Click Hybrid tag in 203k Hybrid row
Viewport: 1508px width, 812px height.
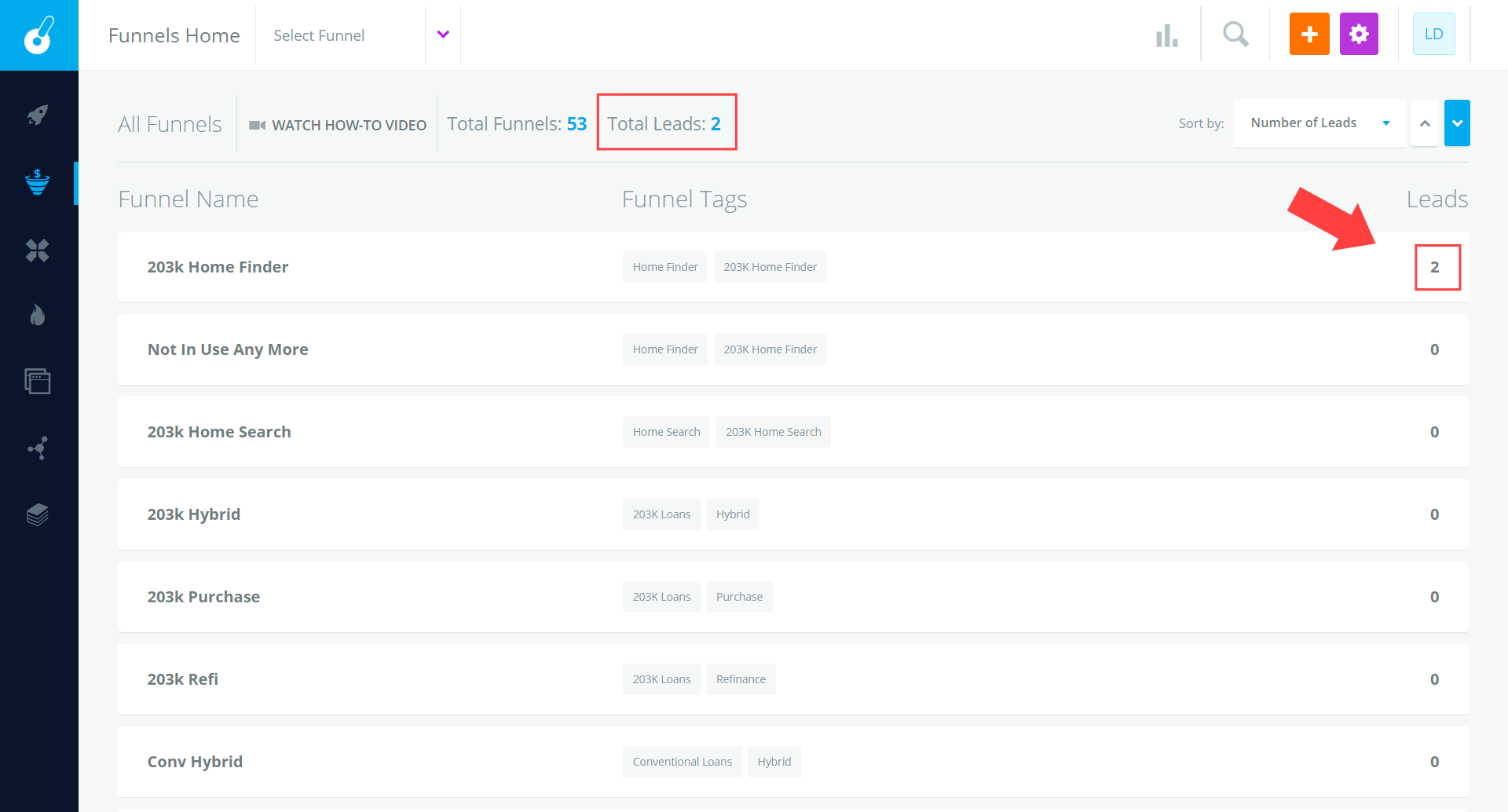pyautogui.click(x=733, y=514)
